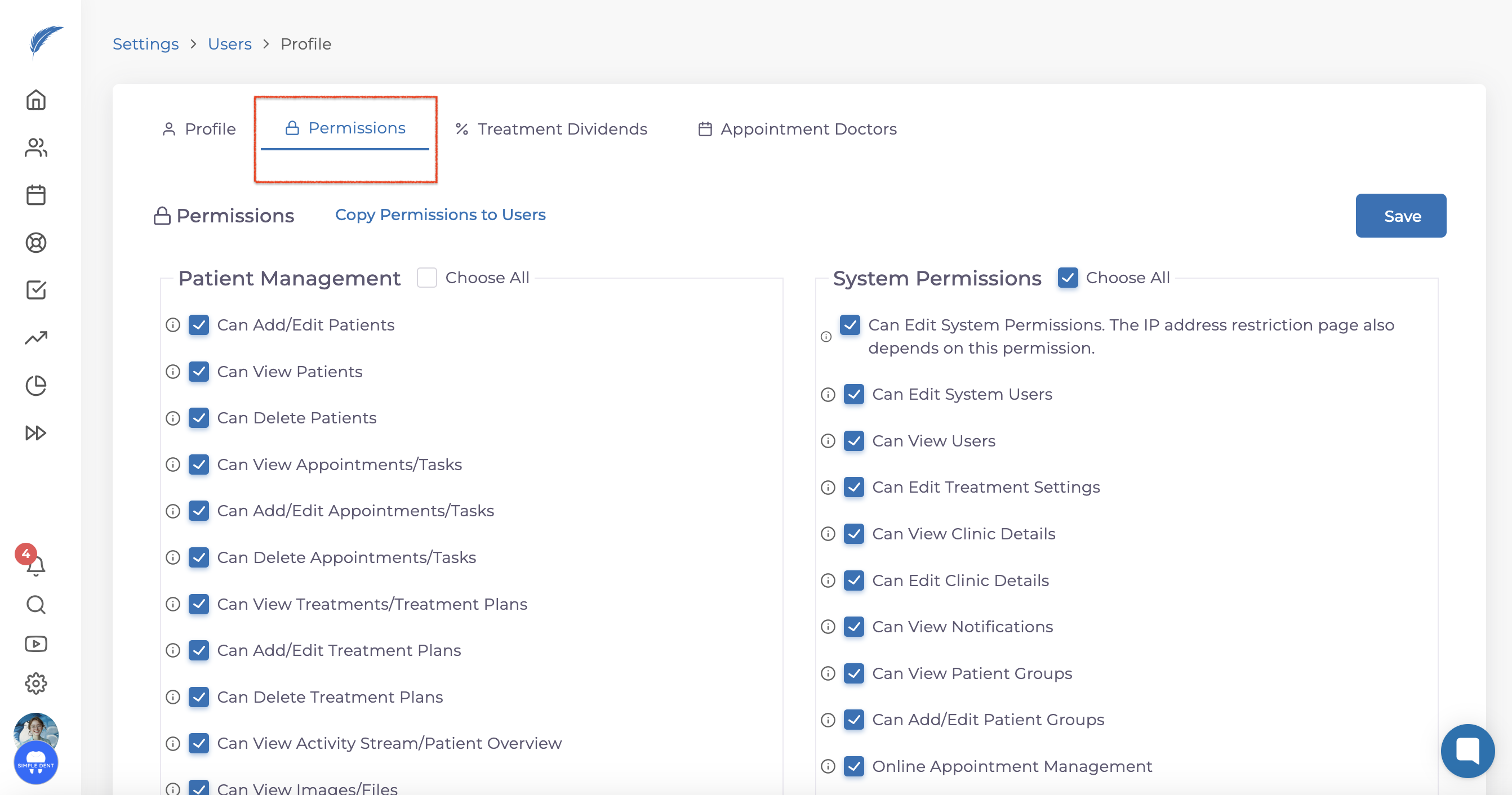Click the Save button

(1400, 216)
